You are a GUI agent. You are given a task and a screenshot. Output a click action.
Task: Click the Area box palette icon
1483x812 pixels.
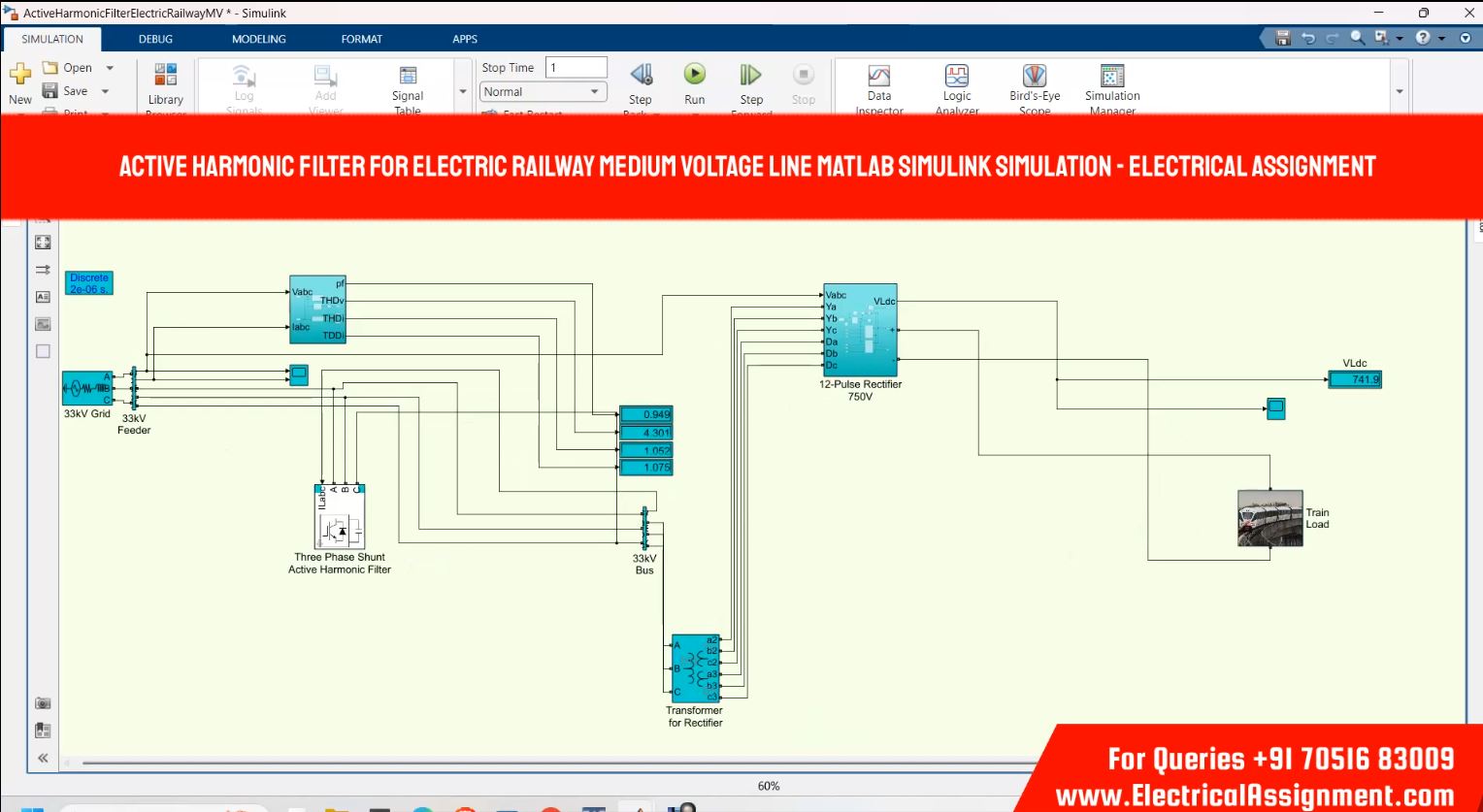pyautogui.click(x=43, y=351)
